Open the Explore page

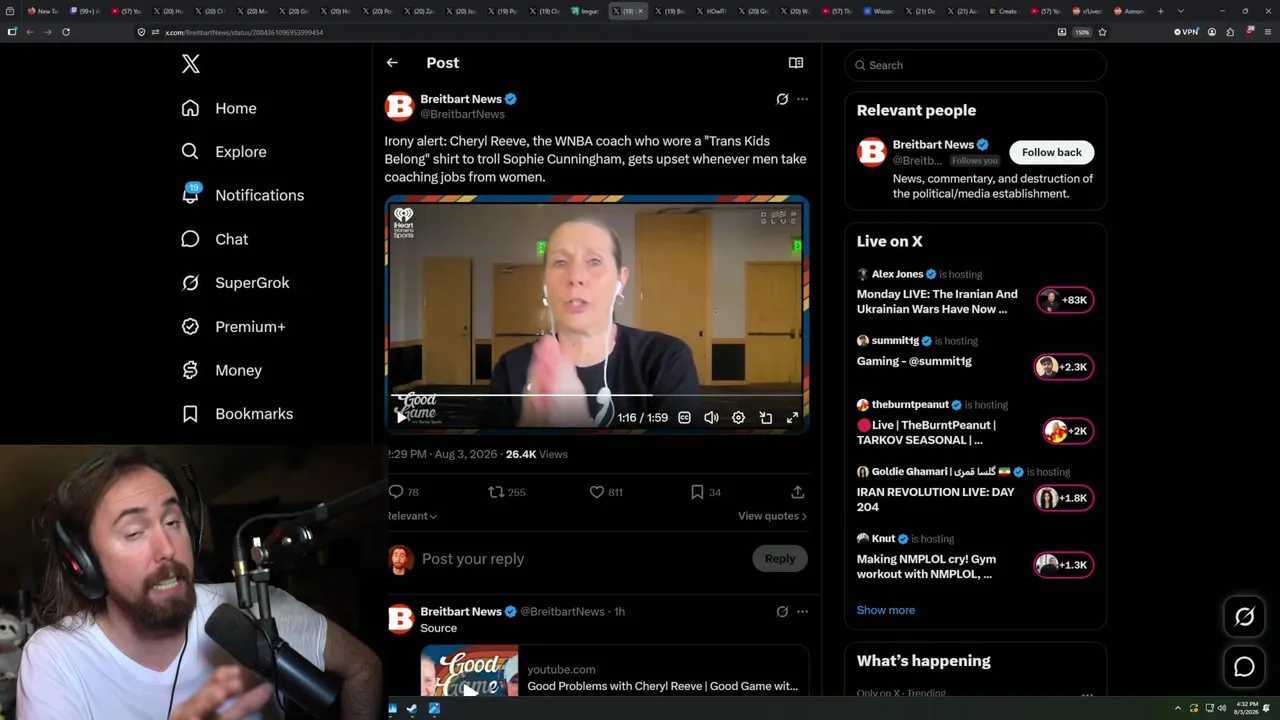coord(224,152)
